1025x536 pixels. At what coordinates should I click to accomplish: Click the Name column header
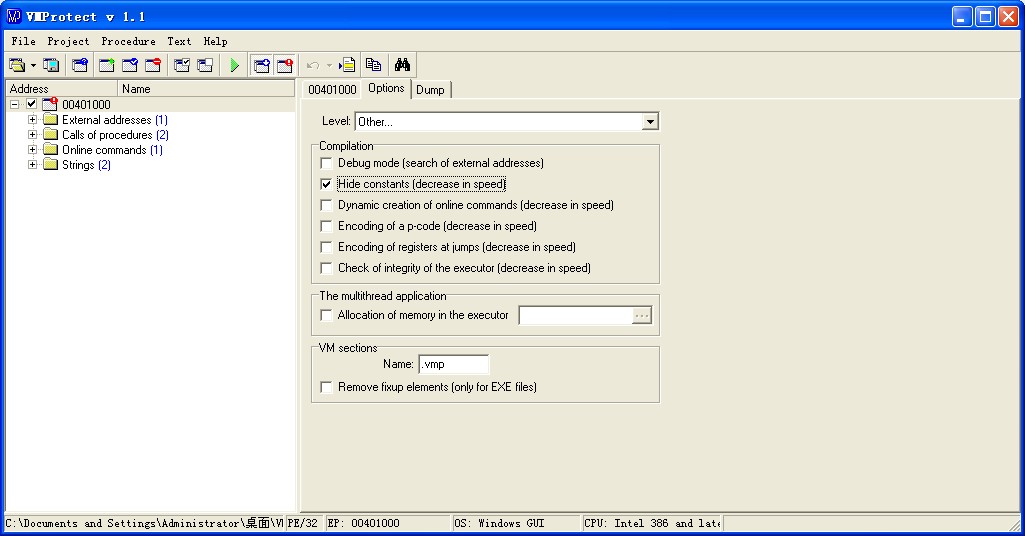207,88
